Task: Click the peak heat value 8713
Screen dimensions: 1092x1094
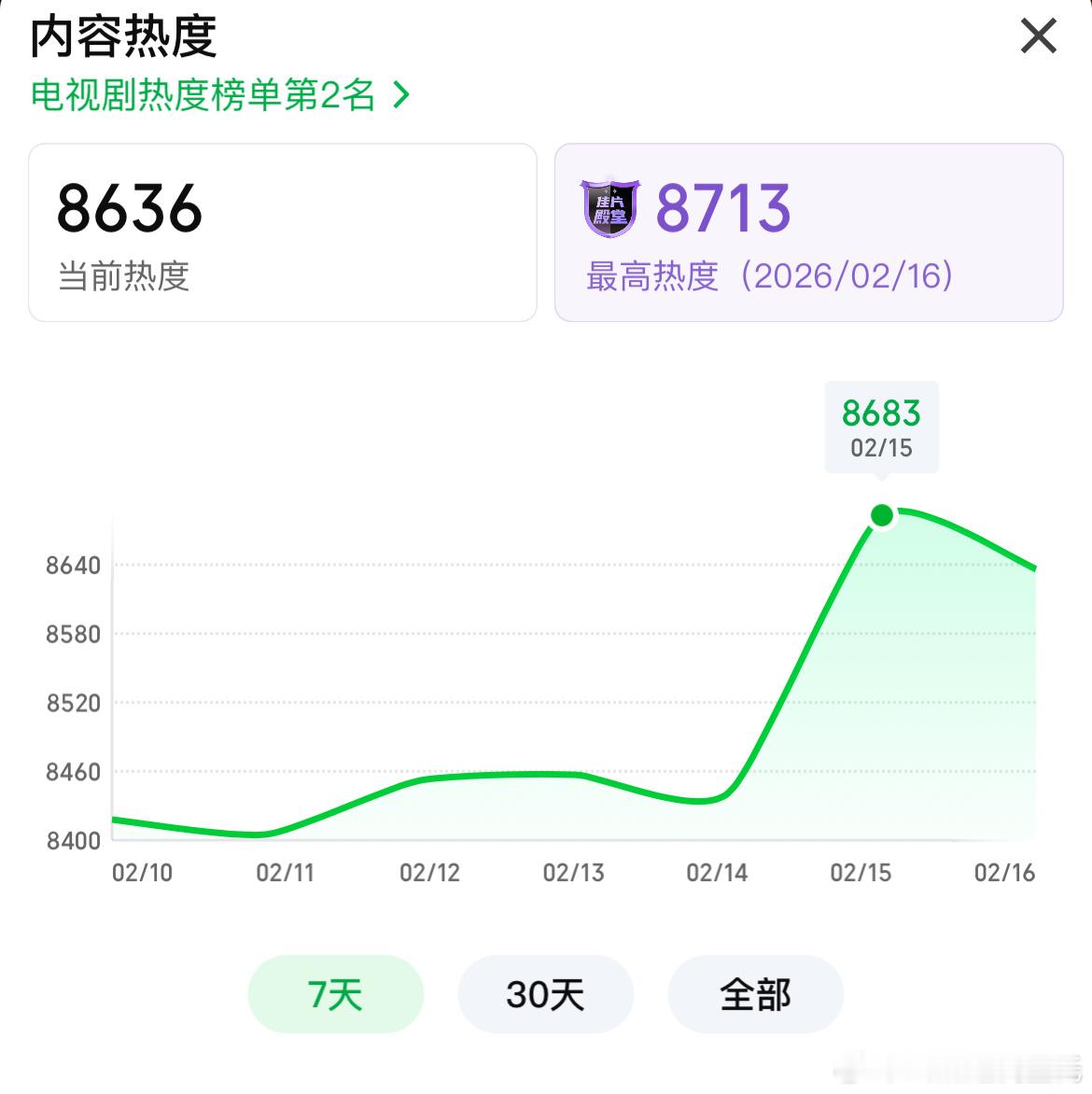Action: pos(723,208)
